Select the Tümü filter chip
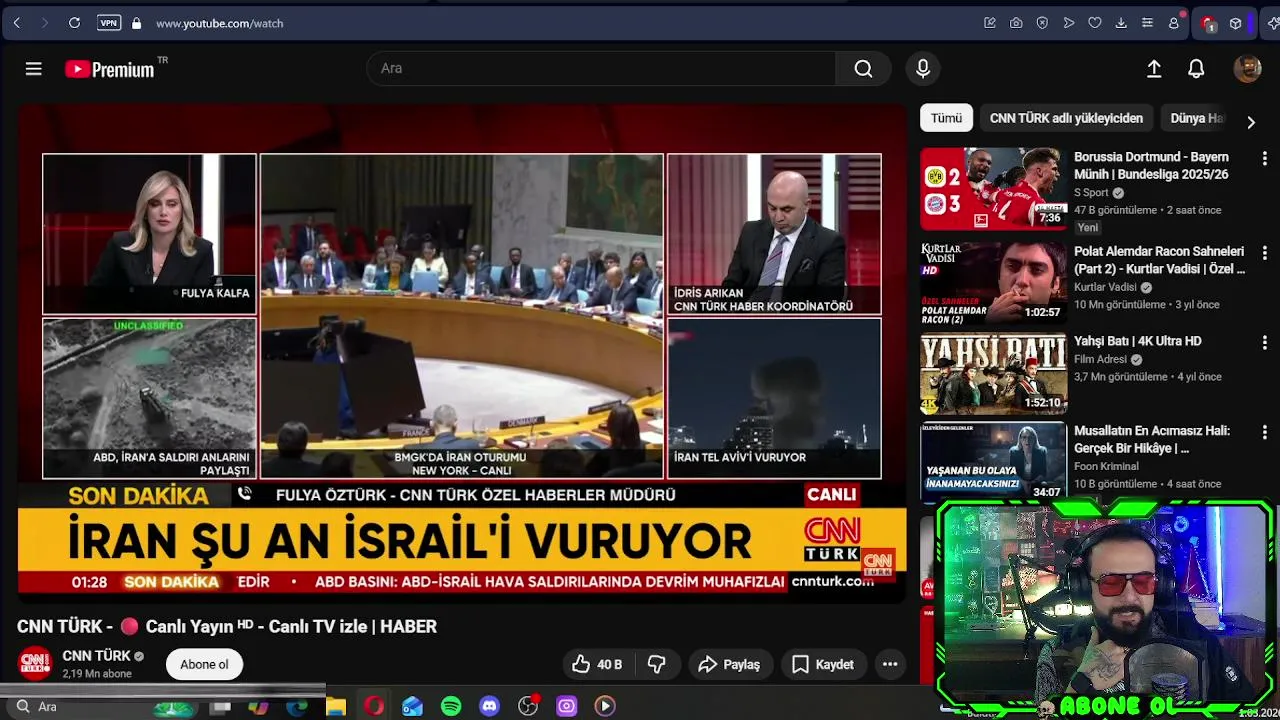Screen dimensions: 1280x720 coord(946,118)
